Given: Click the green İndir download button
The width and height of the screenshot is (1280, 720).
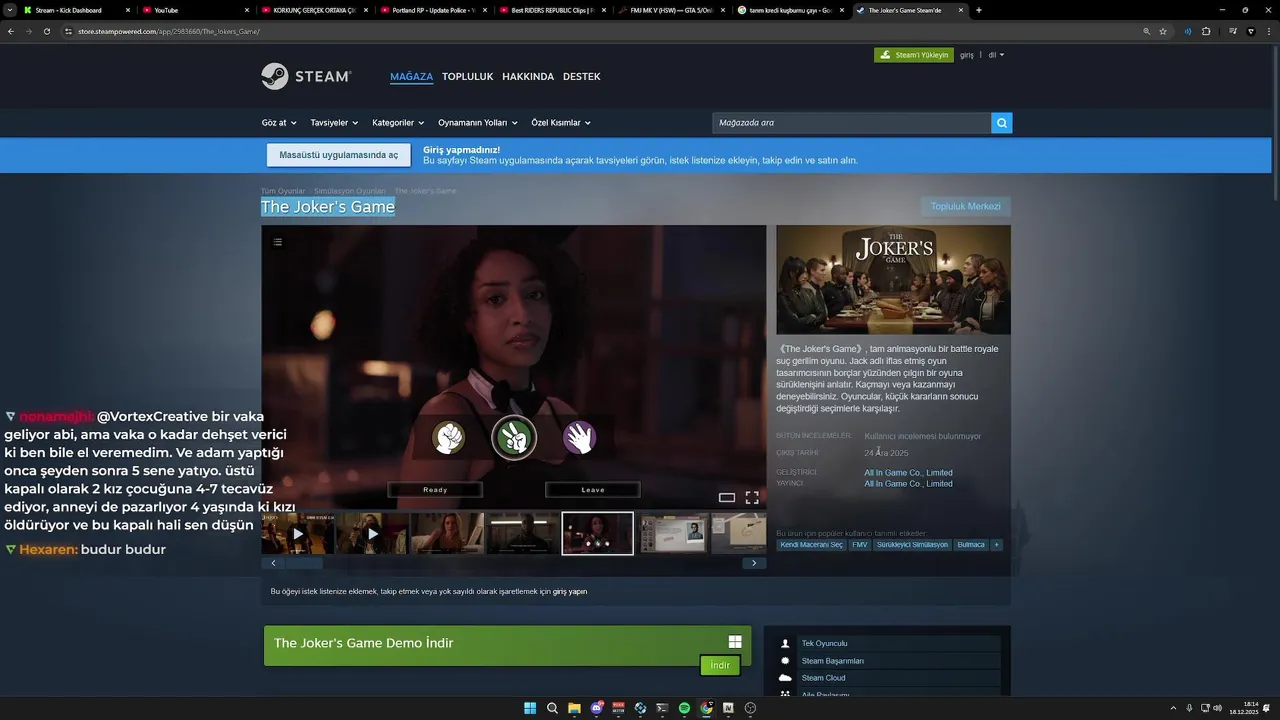Looking at the screenshot, I should (720, 665).
